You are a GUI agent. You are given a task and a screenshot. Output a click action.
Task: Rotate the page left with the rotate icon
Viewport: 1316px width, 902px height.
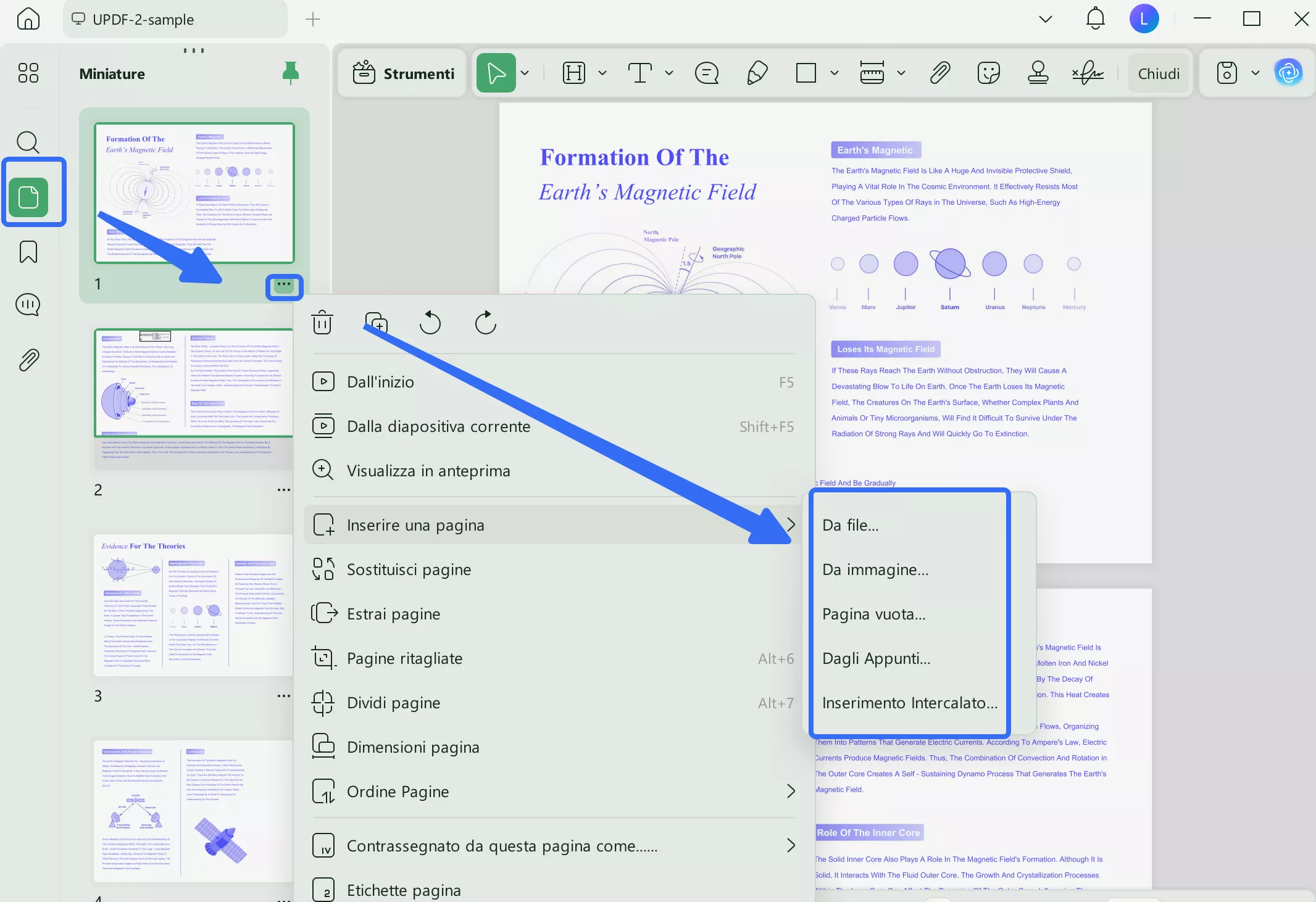[x=430, y=323]
